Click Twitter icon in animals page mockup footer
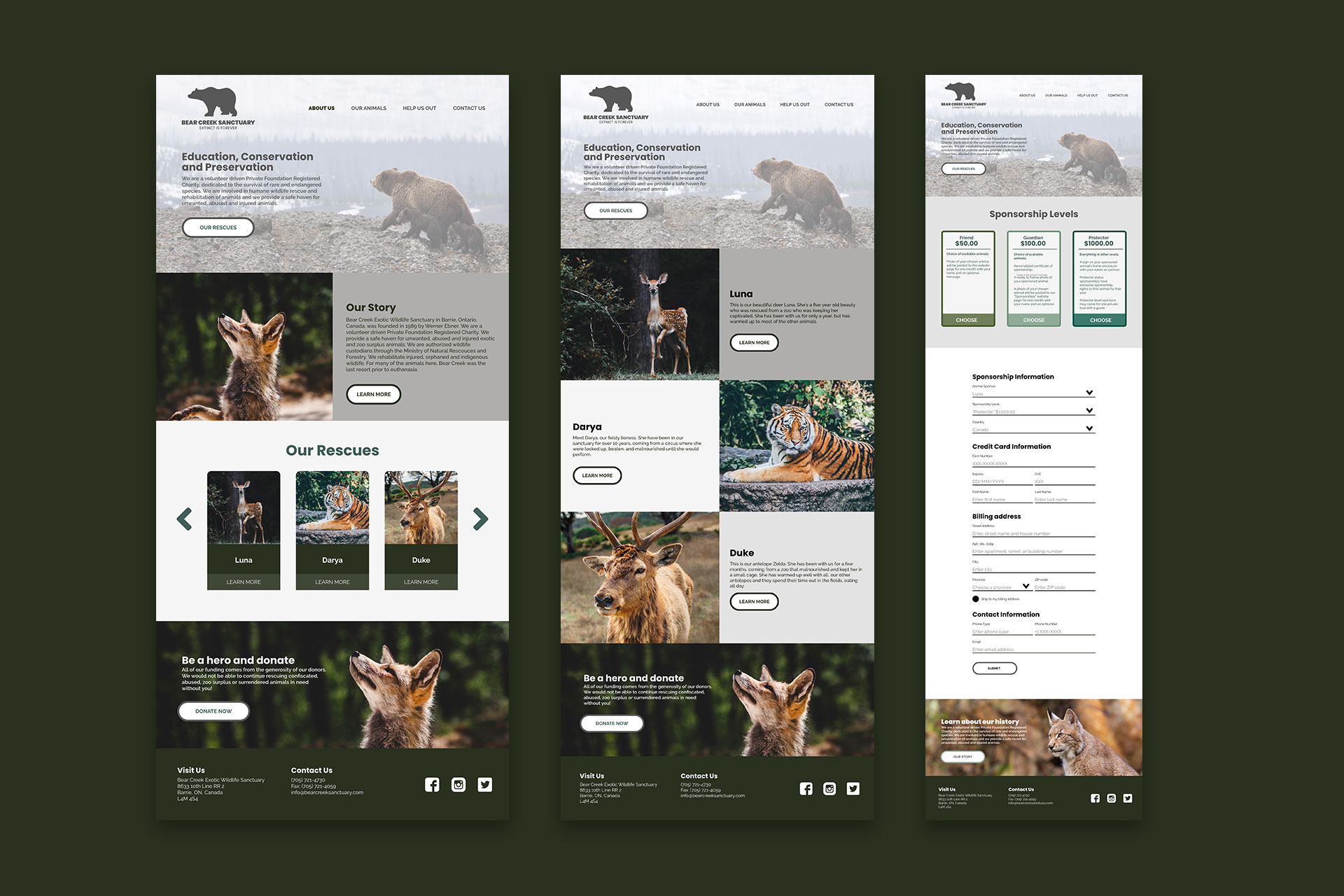The width and height of the screenshot is (1344, 896). pyautogui.click(x=853, y=789)
